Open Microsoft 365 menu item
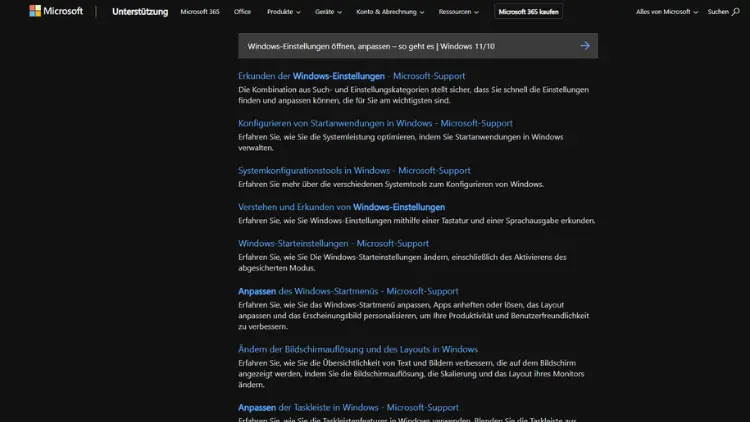Viewport: 750px width, 422px height. point(200,11)
